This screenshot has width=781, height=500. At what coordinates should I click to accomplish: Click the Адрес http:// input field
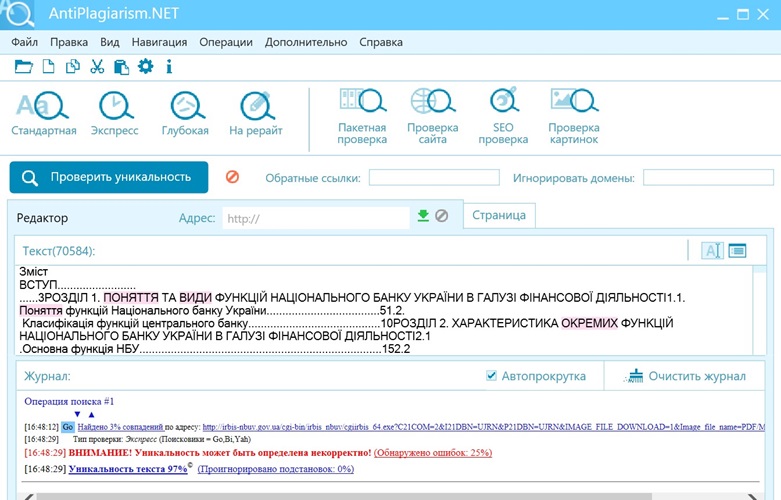pyautogui.click(x=316, y=218)
